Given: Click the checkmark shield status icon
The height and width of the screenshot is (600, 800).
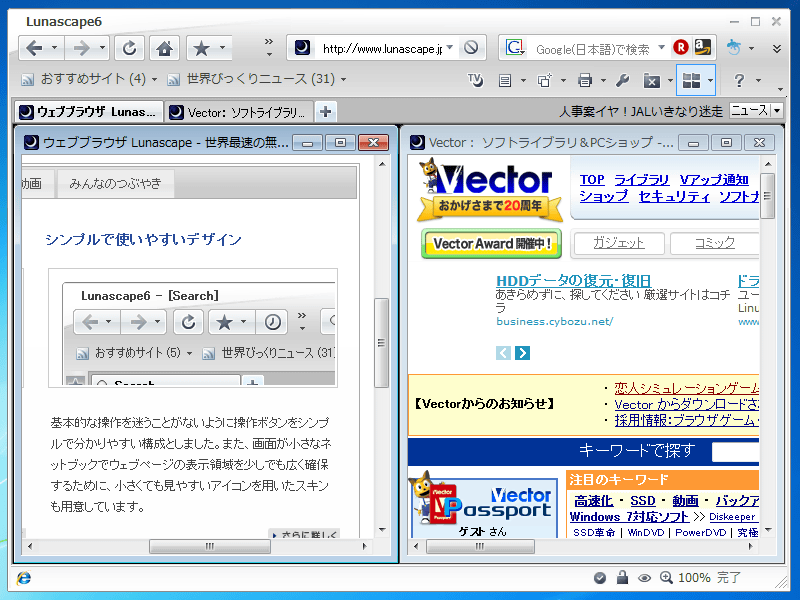Looking at the screenshot, I should [x=600, y=578].
